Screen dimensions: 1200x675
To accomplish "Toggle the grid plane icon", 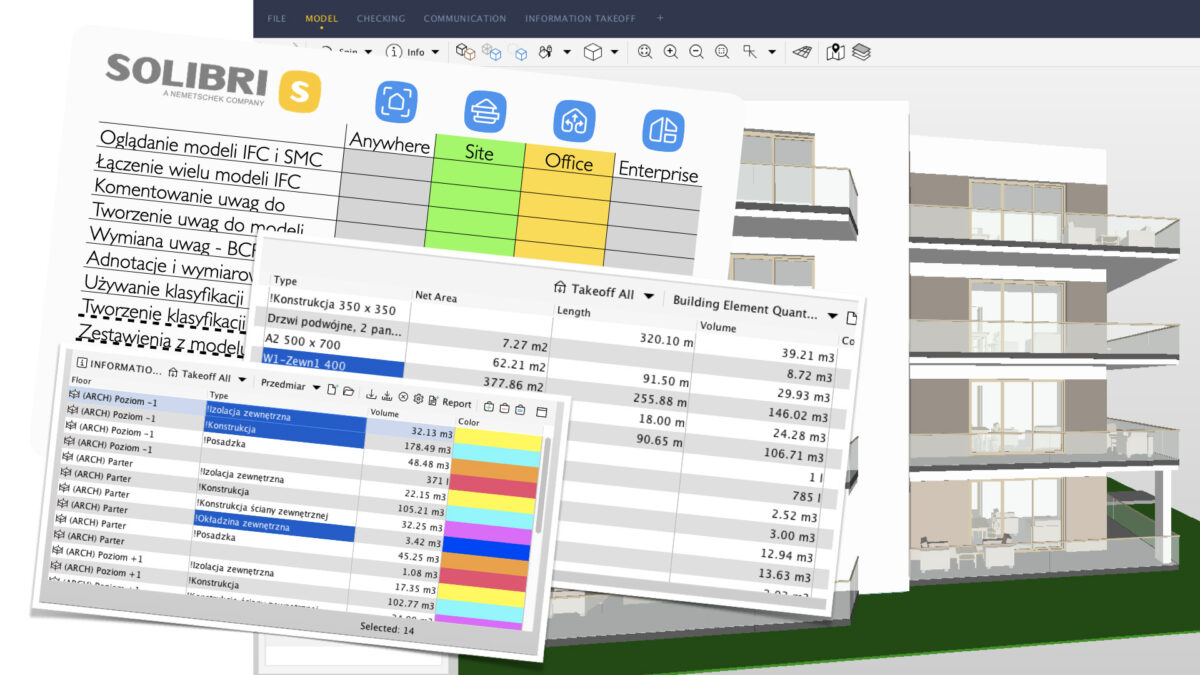I will (x=801, y=52).
